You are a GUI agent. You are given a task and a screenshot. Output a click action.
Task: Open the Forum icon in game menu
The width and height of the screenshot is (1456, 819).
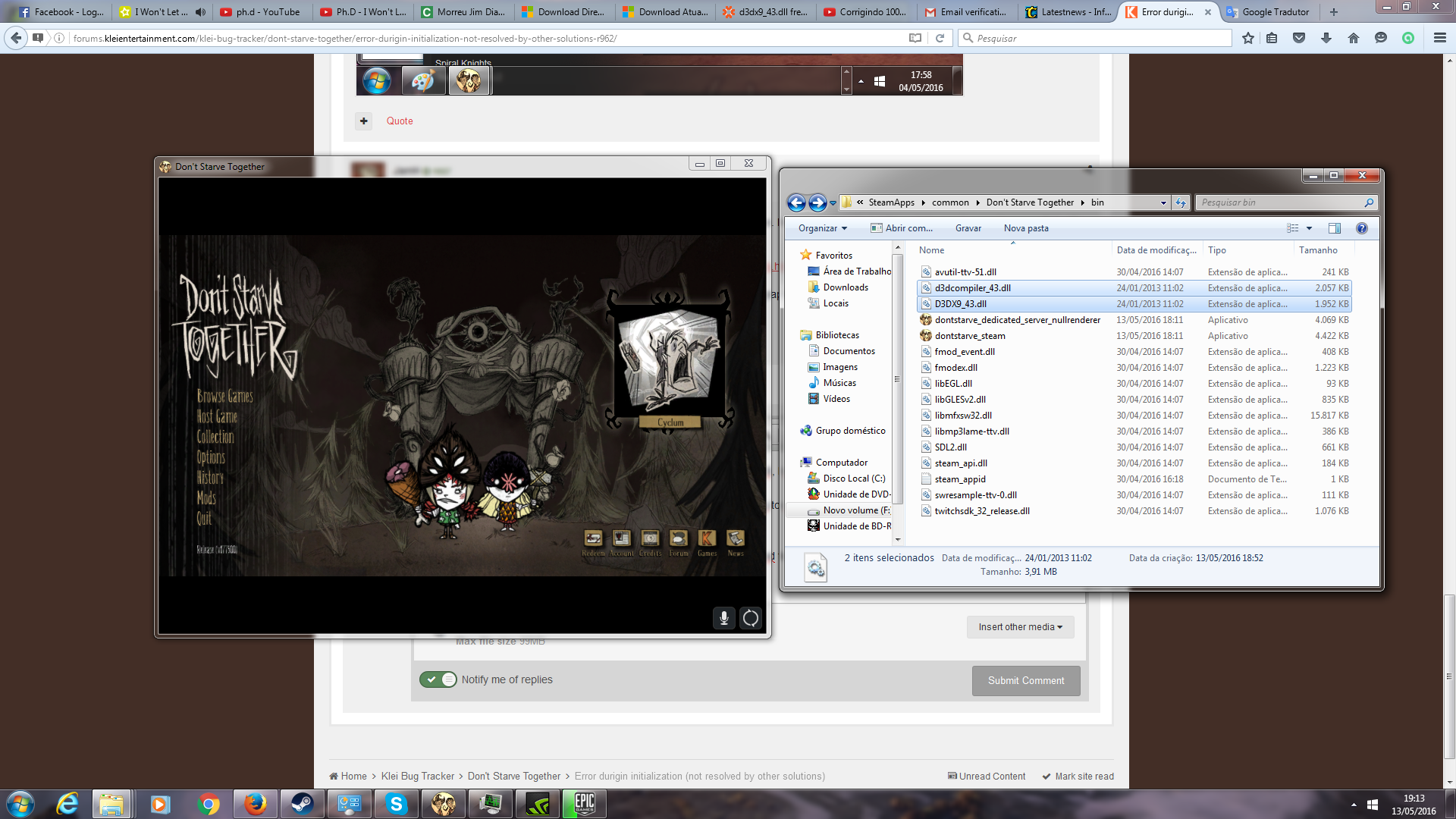tap(679, 538)
